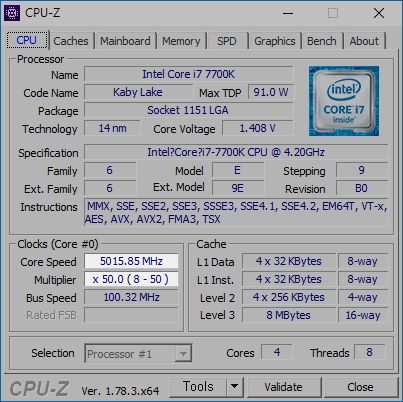Click the L1 Data 4 x 32 KBytes value

pyautogui.click(x=289, y=261)
